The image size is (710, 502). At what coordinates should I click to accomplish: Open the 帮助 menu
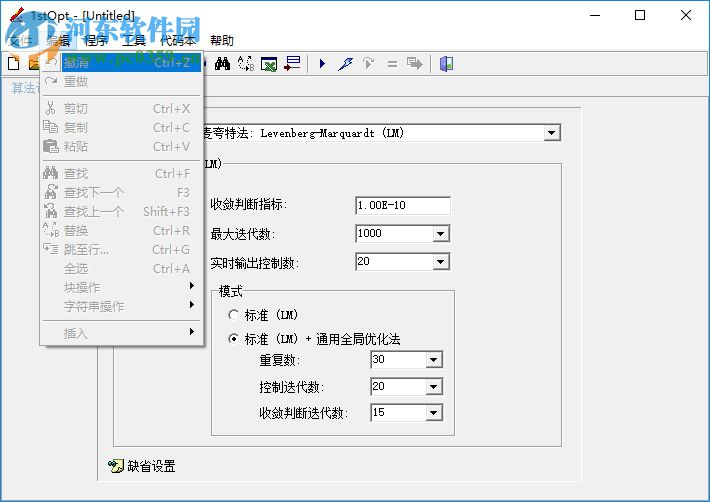coord(222,41)
